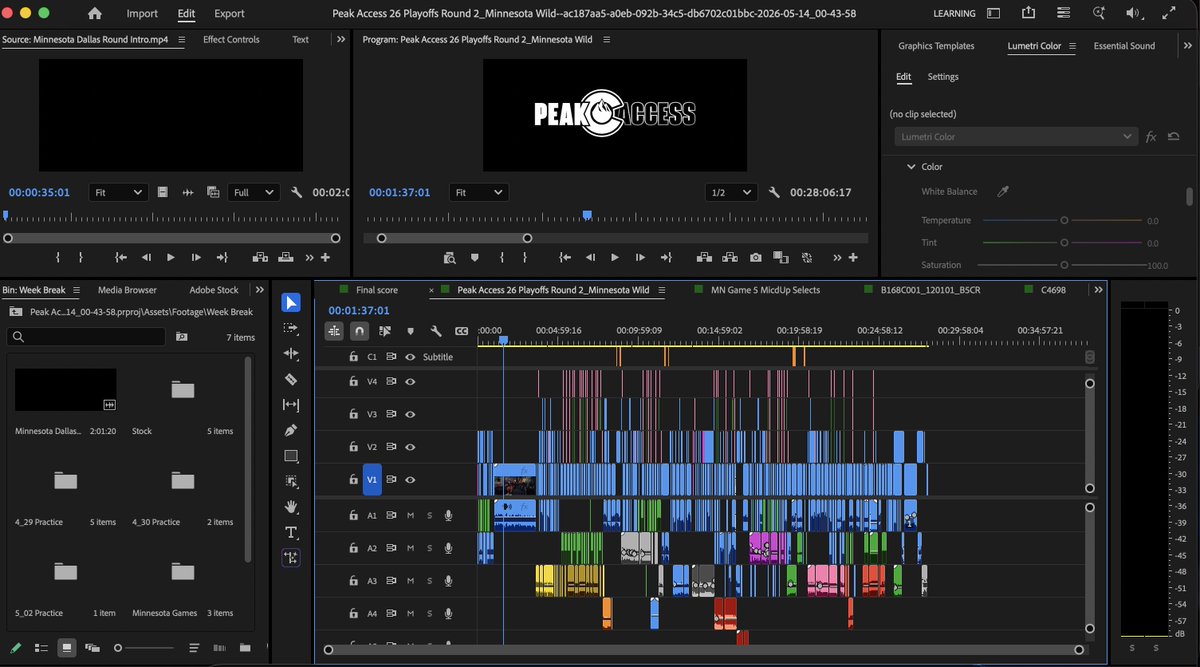This screenshot has height=667, width=1200.
Task: Click the White Balance eyedropper
Action: coord(1003,192)
